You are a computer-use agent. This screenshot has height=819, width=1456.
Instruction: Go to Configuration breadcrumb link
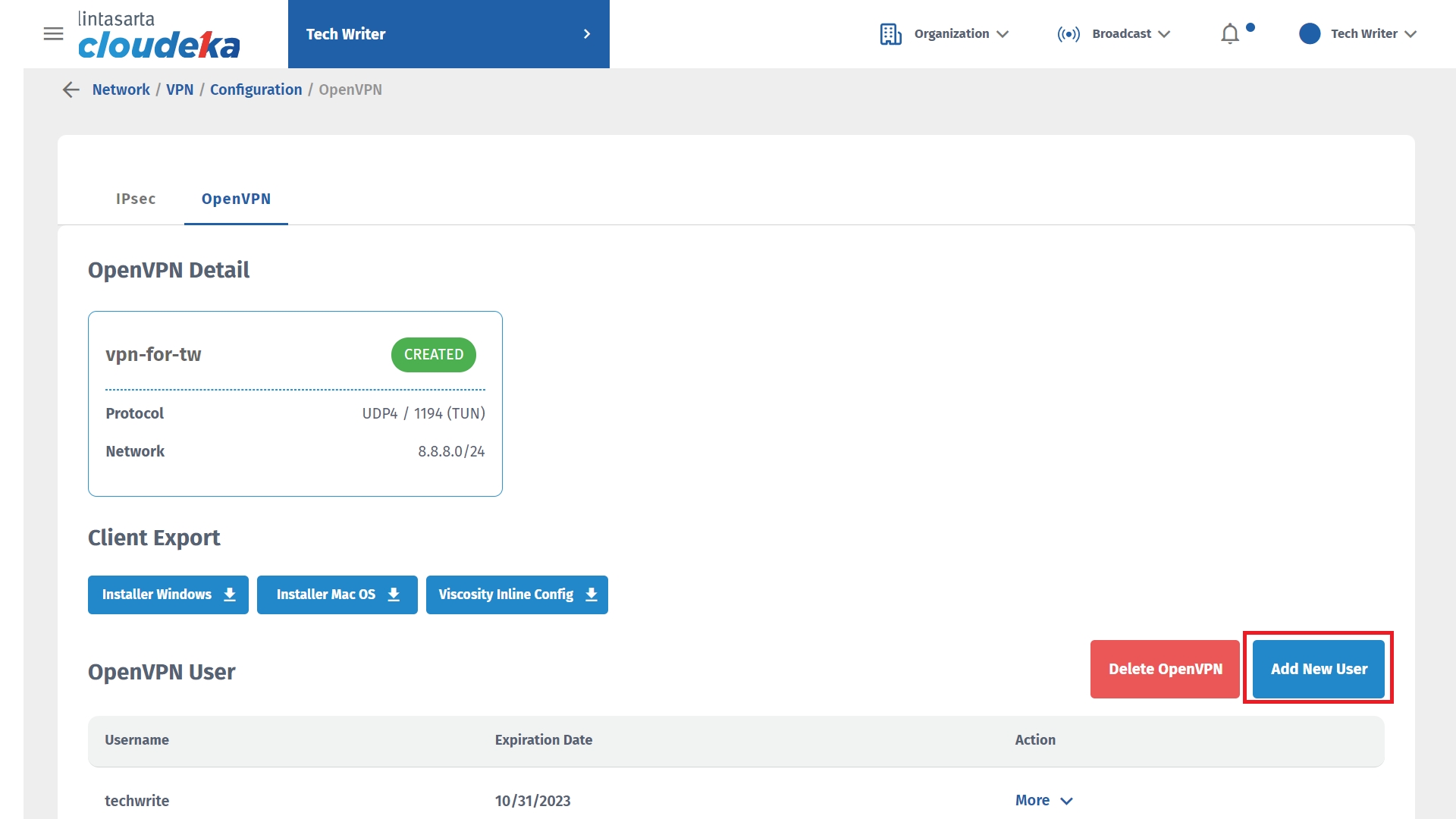tap(256, 90)
